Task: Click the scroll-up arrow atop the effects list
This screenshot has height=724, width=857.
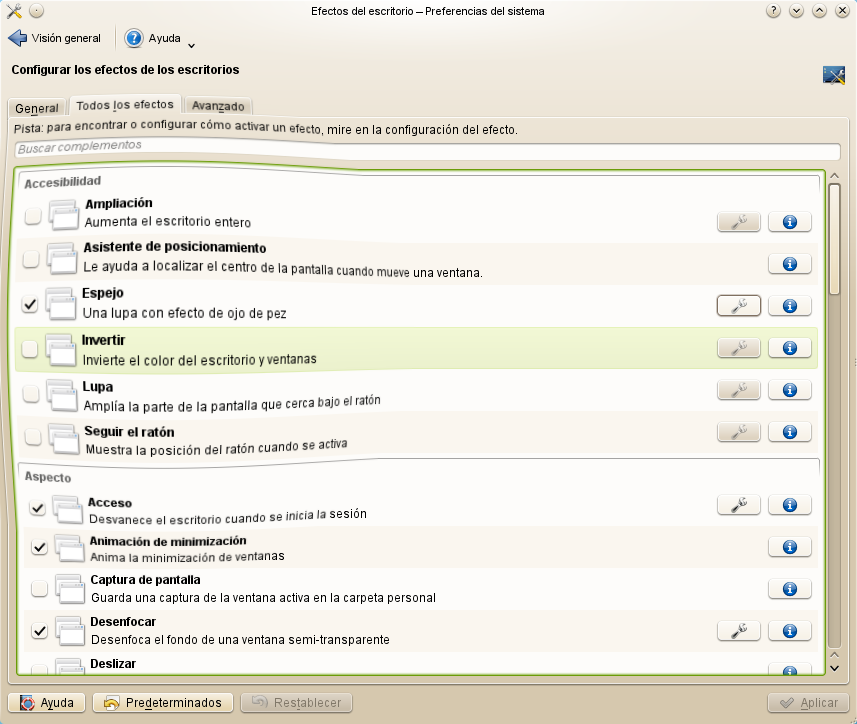Action: tap(834, 176)
